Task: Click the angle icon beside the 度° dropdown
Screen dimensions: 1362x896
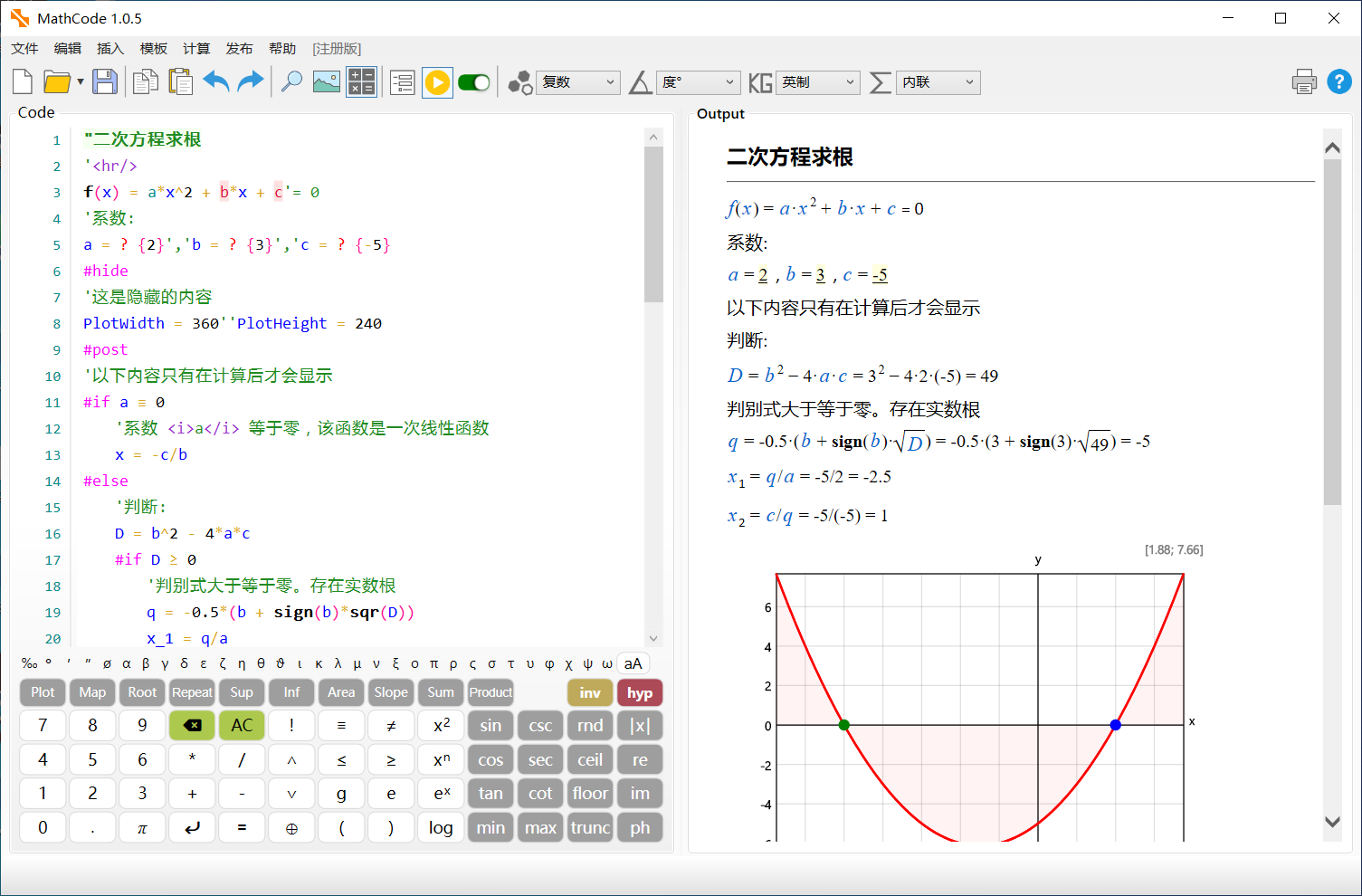Action: (640, 82)
